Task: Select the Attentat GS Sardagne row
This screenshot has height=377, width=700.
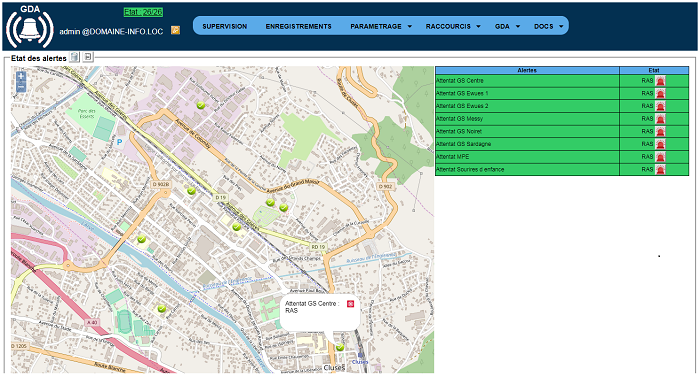Action: (x=562, y=144)
